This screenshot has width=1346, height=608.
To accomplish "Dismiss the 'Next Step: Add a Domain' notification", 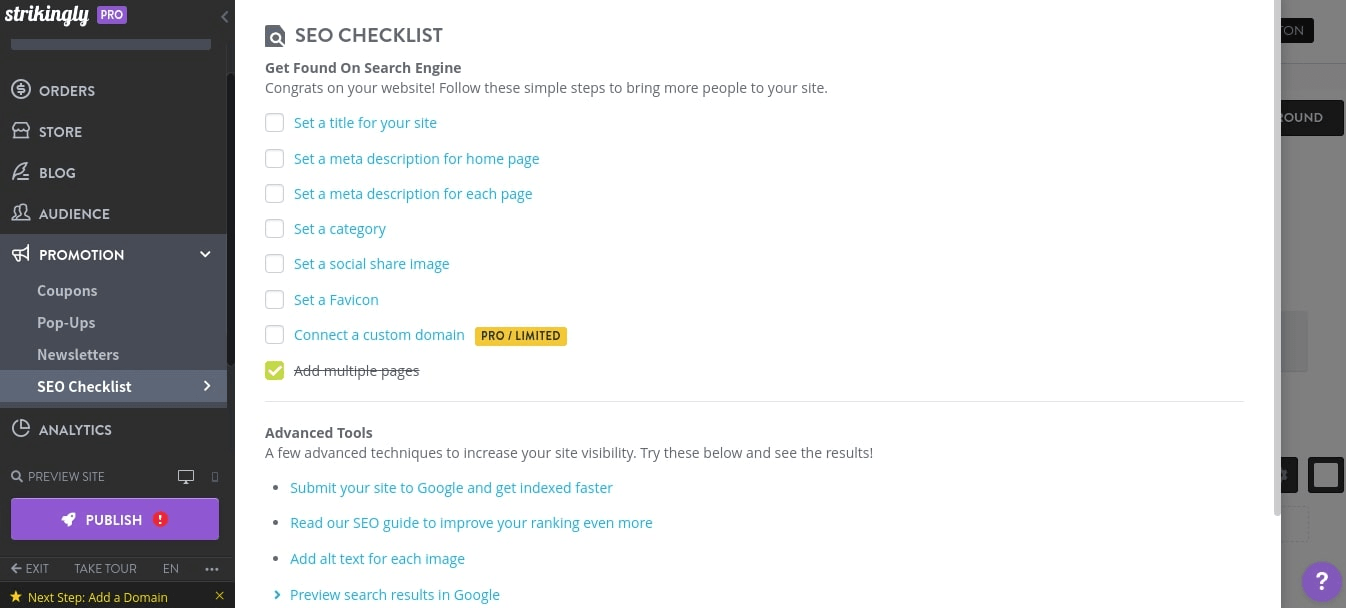I will click(219, 595).
